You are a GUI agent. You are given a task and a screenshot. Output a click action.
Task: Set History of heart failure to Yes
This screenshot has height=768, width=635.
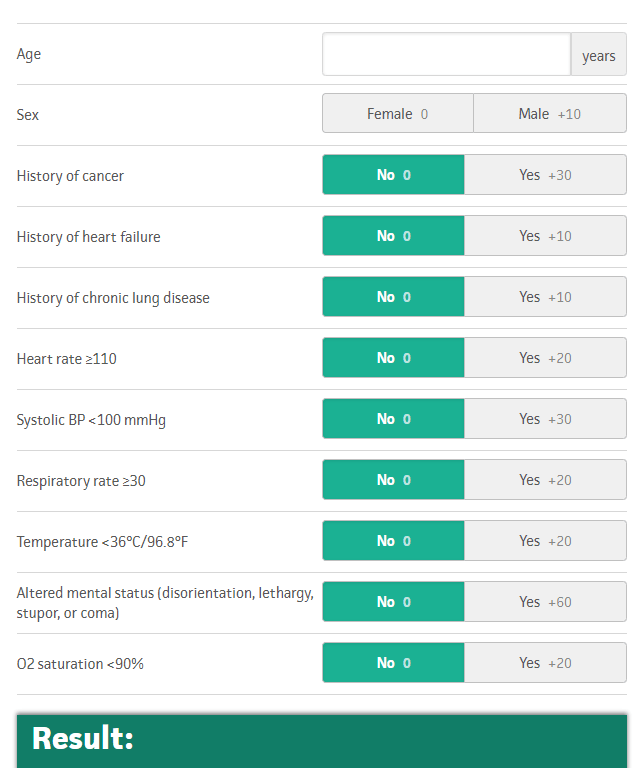(545, 236)
